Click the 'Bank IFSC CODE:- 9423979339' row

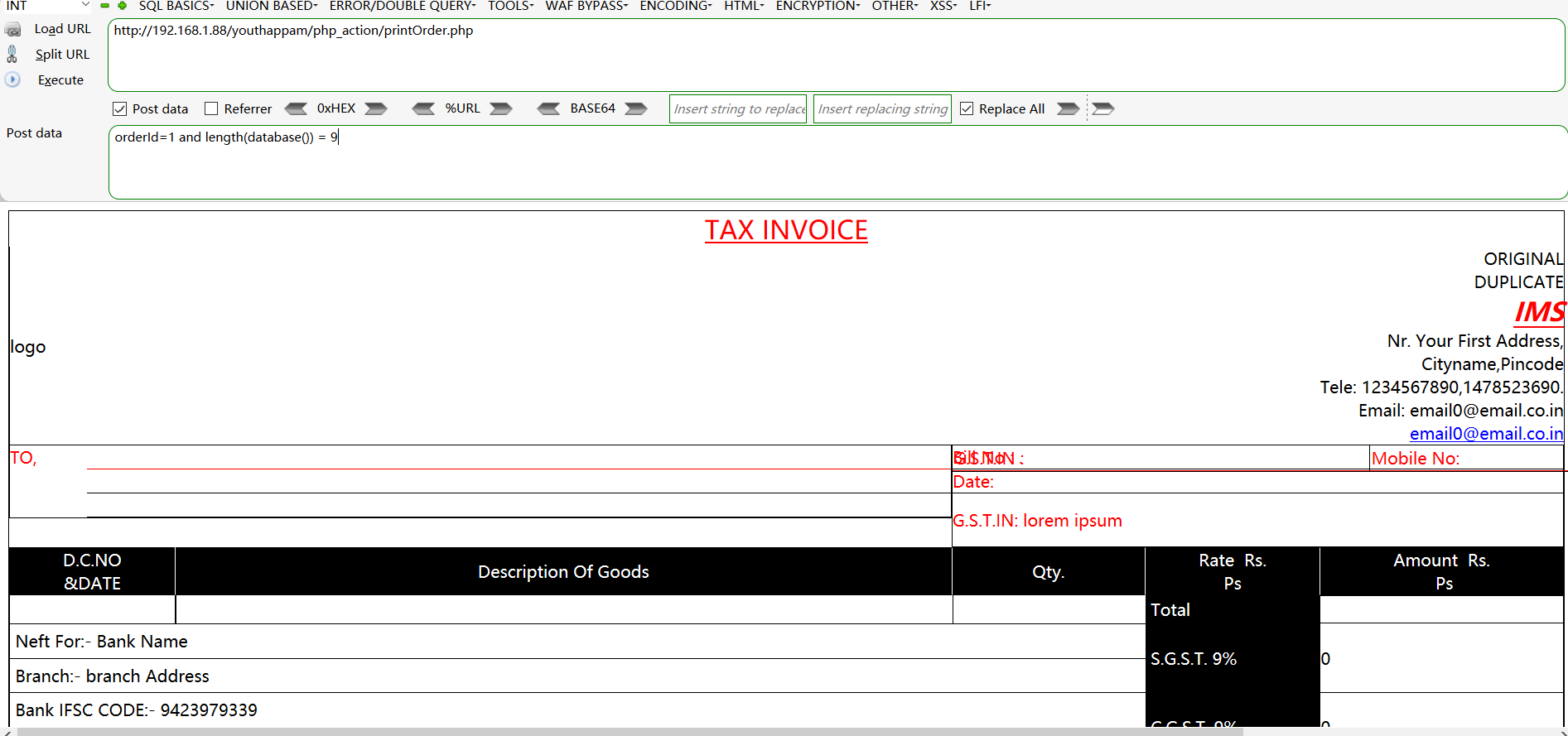[577, 710]
